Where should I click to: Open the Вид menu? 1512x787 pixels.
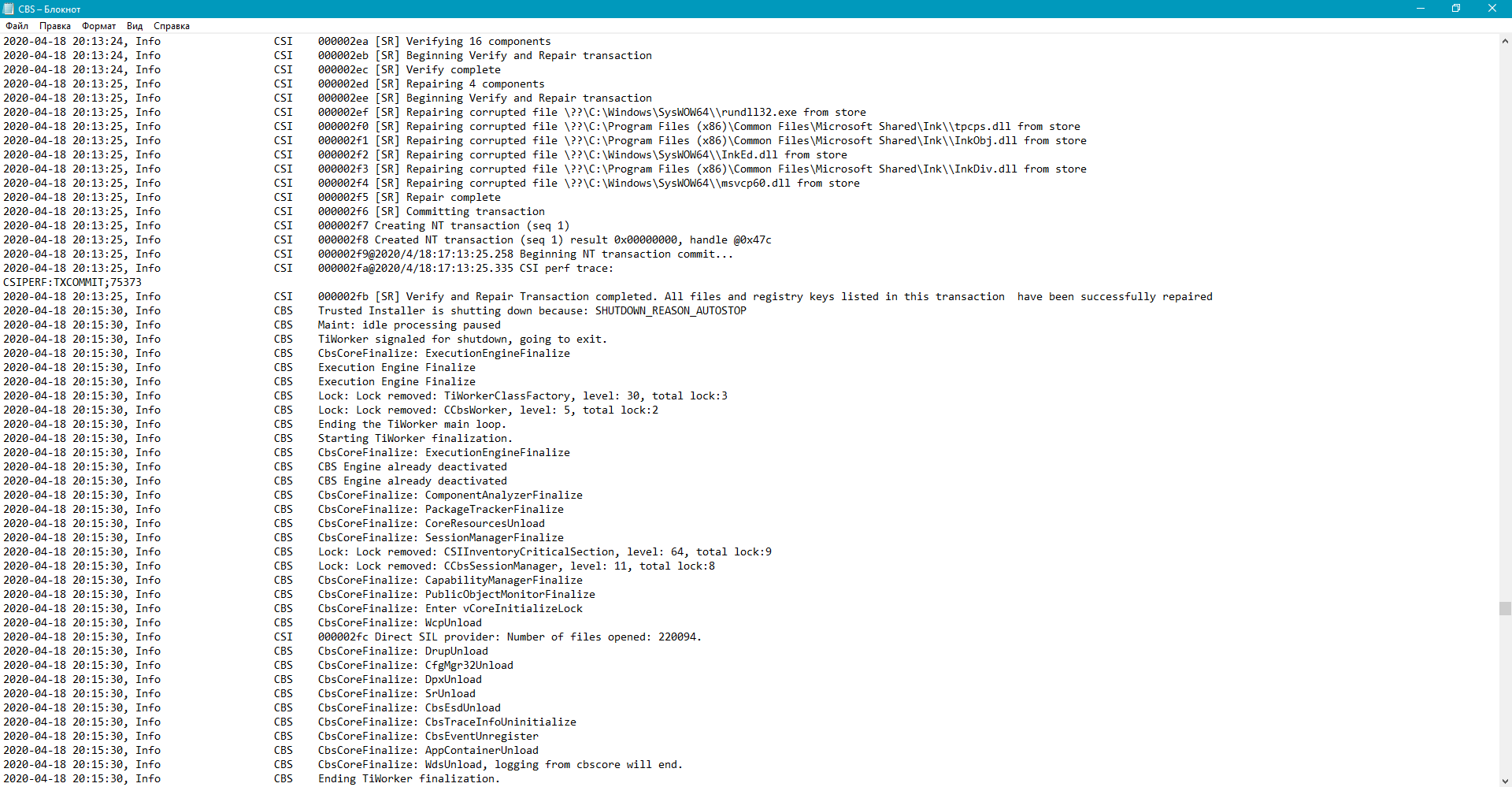point(135,26)
